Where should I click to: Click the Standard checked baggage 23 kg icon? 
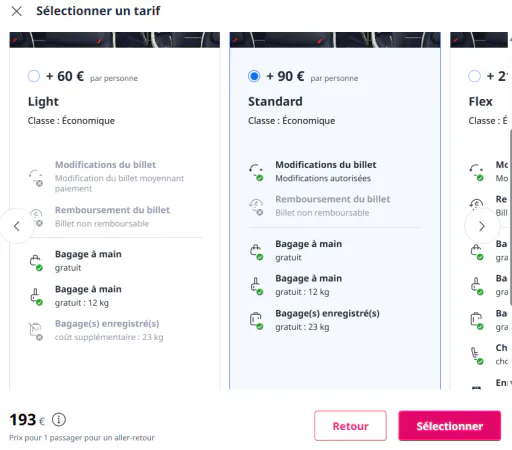click(256, 321)
